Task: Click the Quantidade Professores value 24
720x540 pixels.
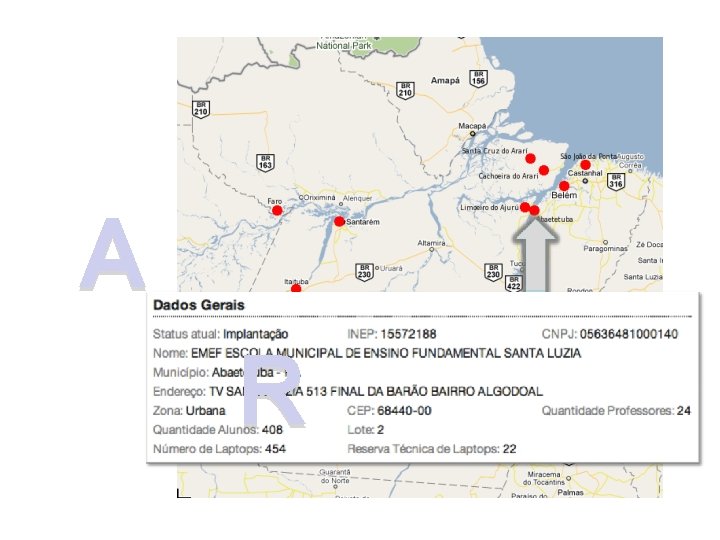Action: [684, 411]
